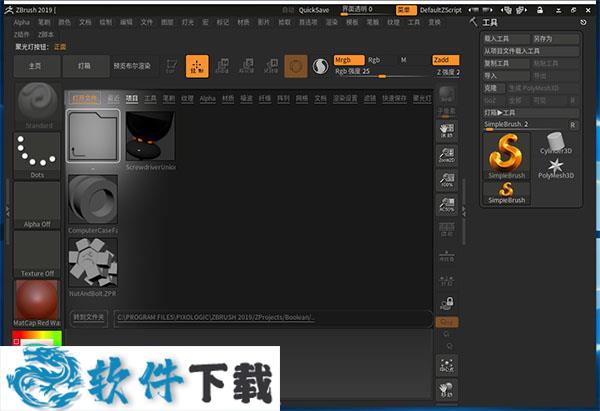Toggle the Zadd button
The image size is (600, 411).
tap(446, 60)
